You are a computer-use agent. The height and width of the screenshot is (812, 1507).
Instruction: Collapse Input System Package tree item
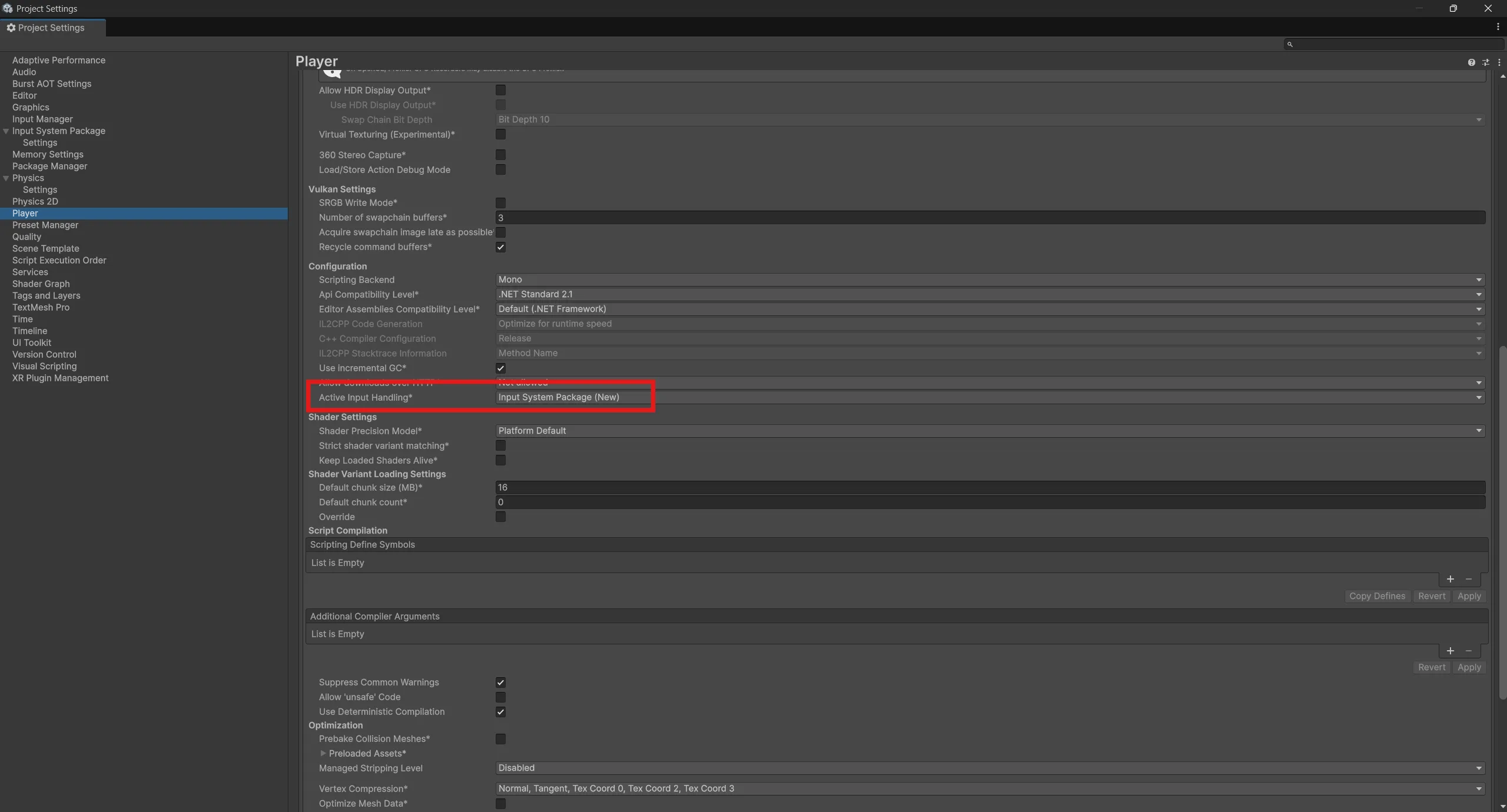[x=6, y=131]
